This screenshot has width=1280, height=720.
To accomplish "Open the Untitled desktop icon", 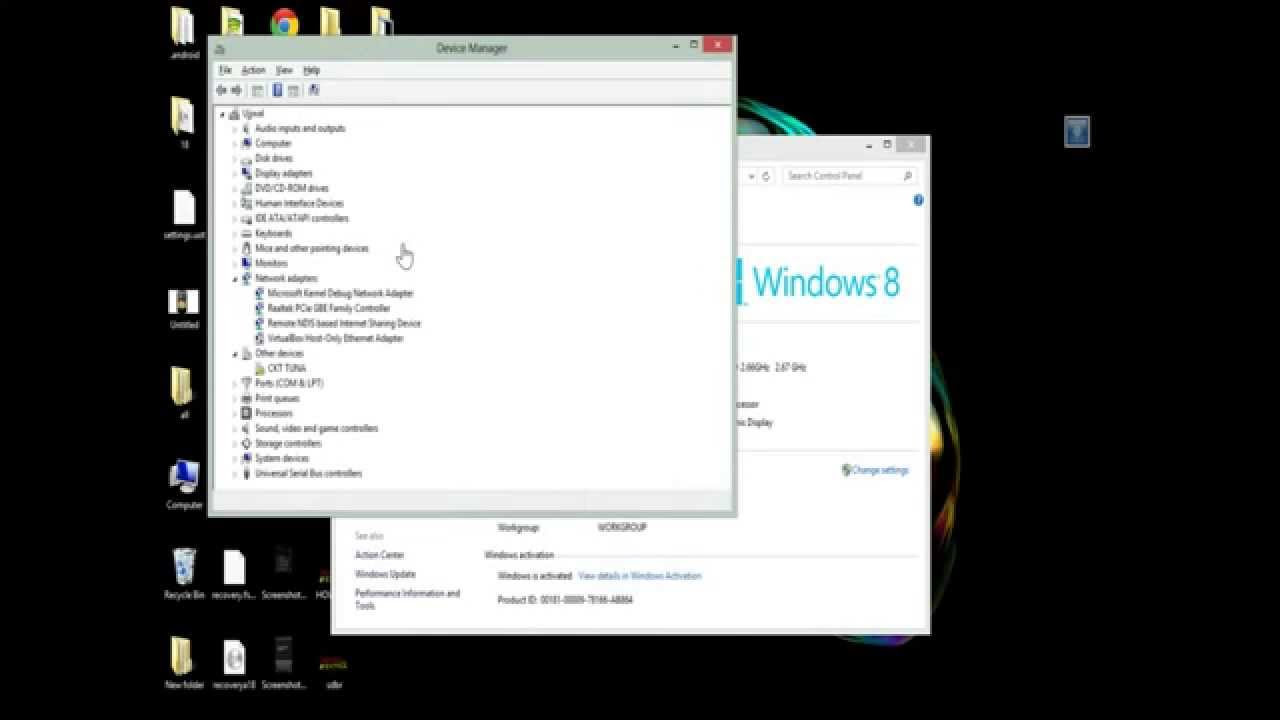I will [184, 309].
